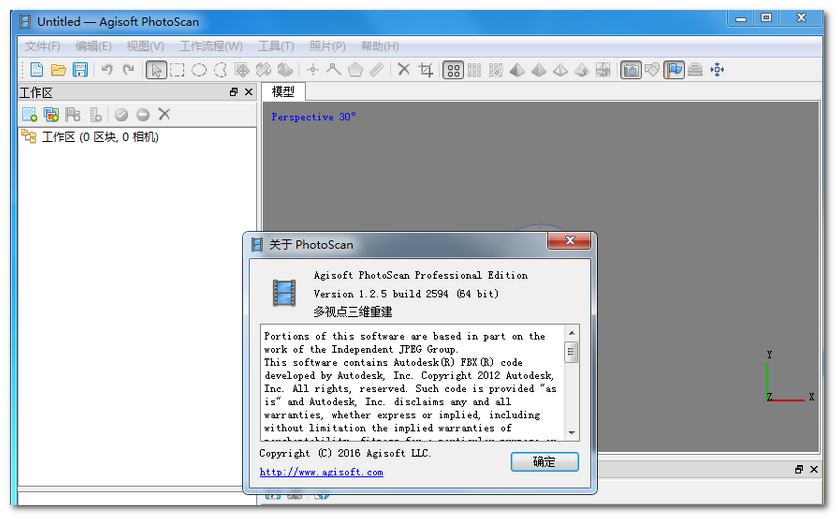Open the http://www.agisoft.com link
Viewport: 835px width, 516px height.
[x=321, y=472]
